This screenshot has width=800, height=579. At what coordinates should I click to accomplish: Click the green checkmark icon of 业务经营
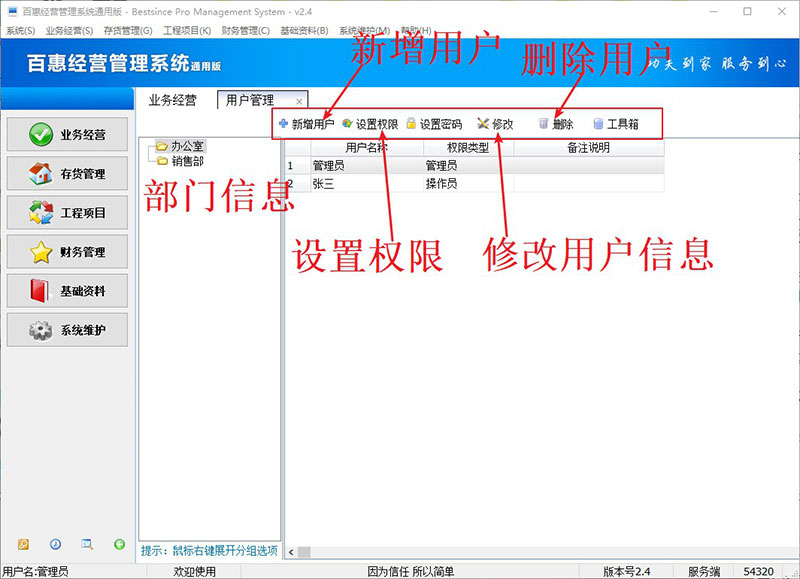pos(41,135)
